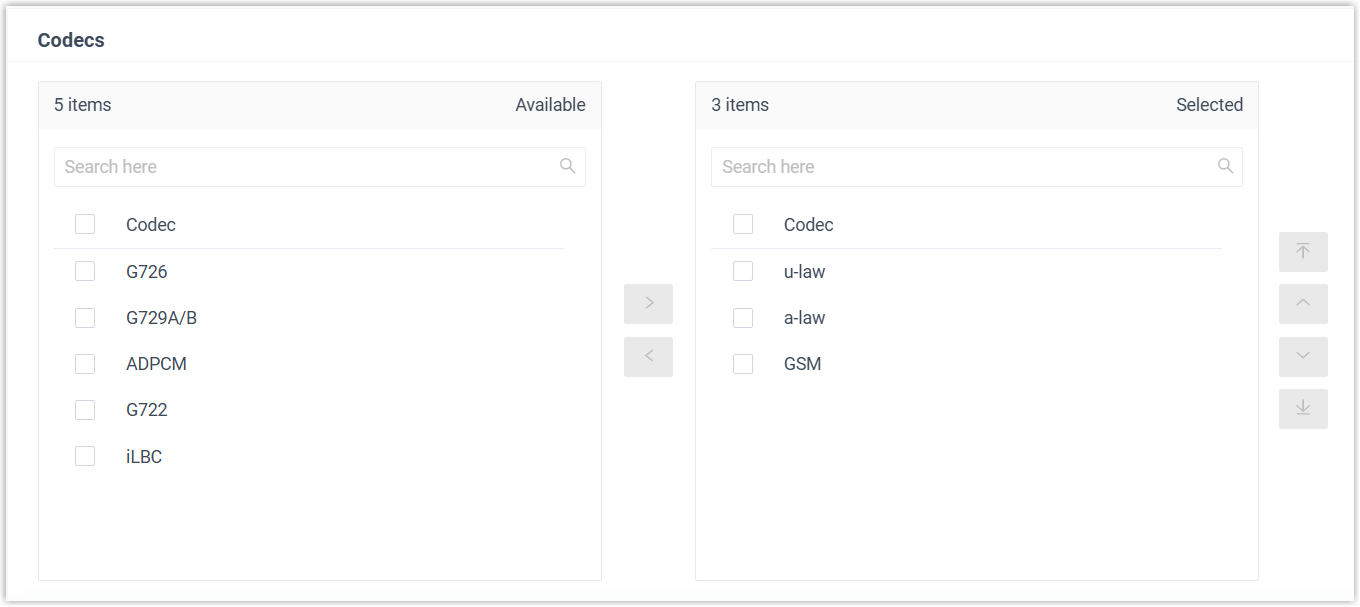The image size is (1360, 607).
Task: Focus the Selected codecs search field
Action: tap(960, 167)
